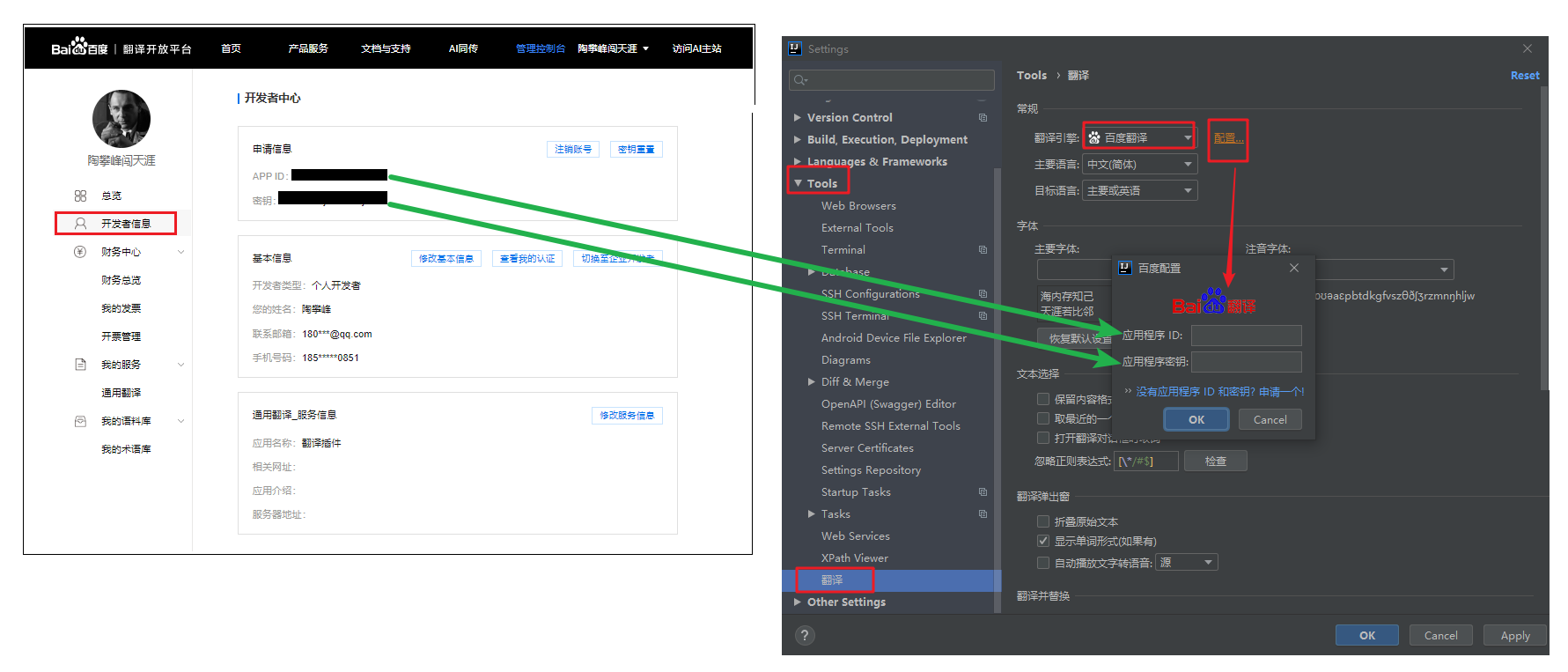The height and width of the screenshot is (672, 1568).
Task: Open the 源 text-to-speech dropdown
Action: pyautogui.click(x=1187, y=562)
